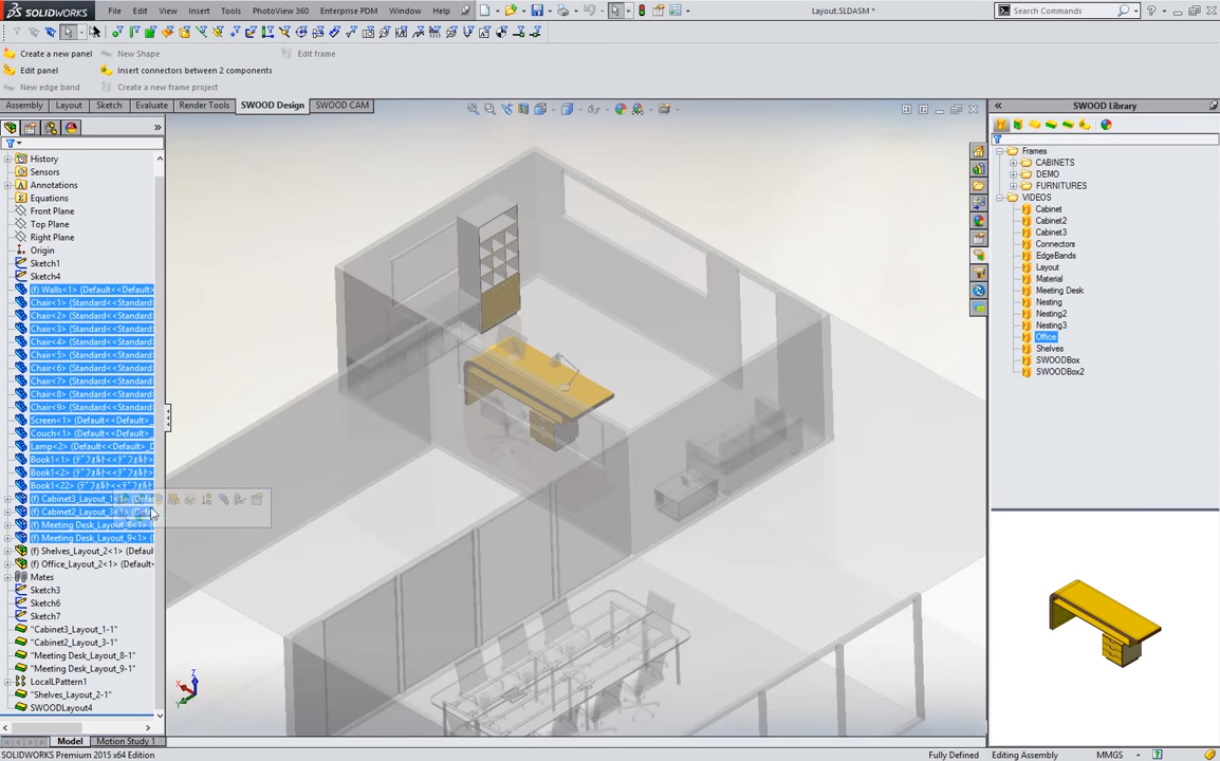
Task: Open the FeatureManager design tree tab icon
Action: click(x=10, y=128)
